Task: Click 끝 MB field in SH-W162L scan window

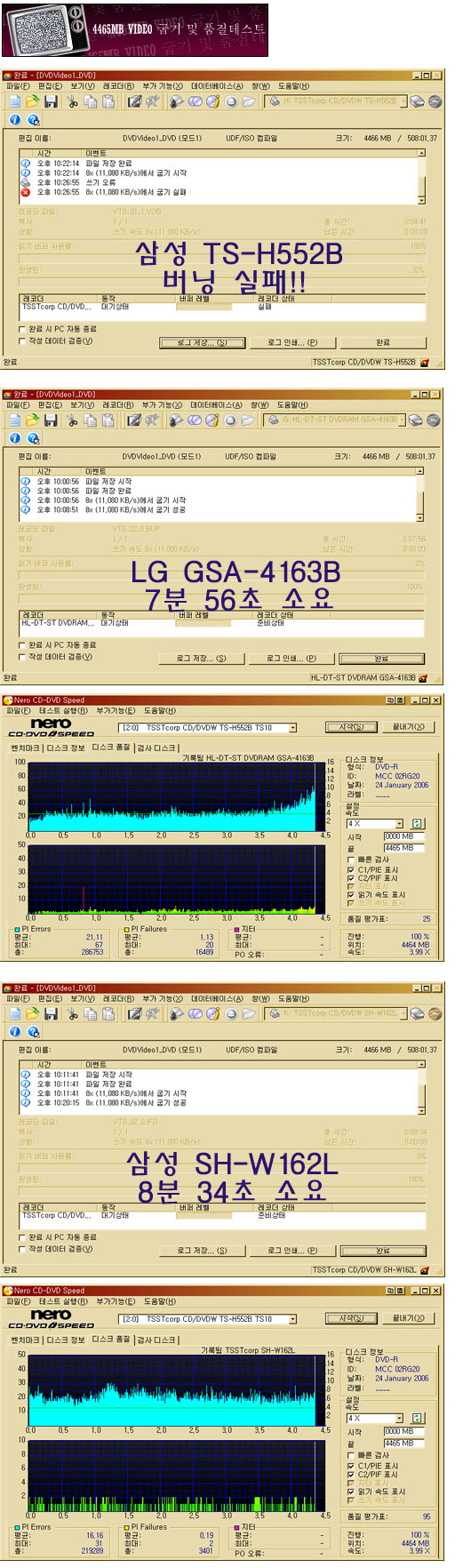Action: coord(403,1444)
